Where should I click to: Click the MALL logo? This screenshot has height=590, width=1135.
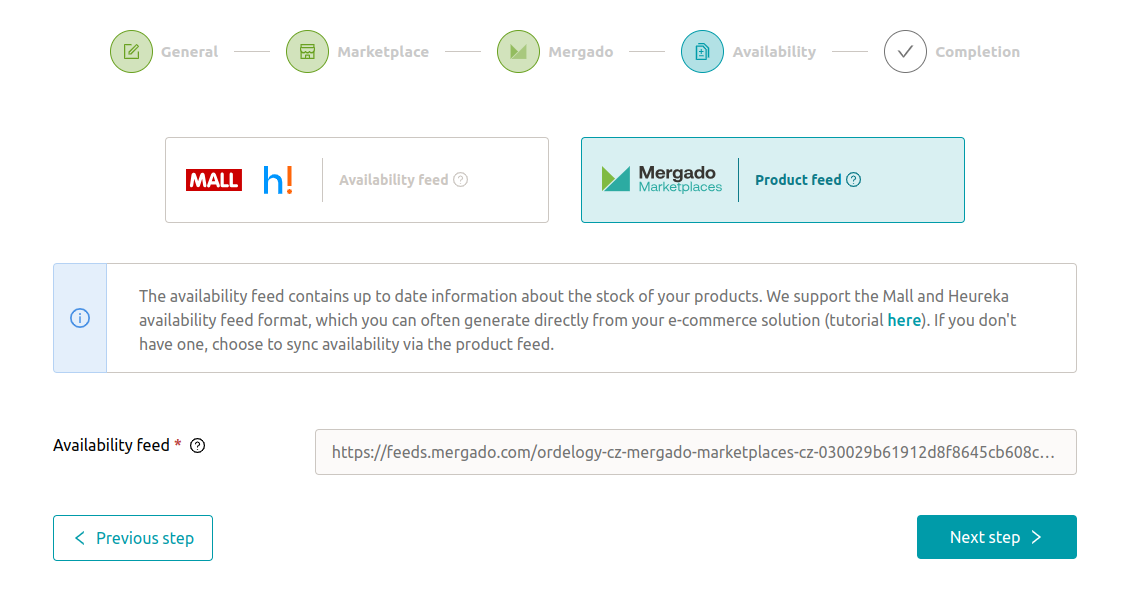pyautogui.click(x=214, y=180)
